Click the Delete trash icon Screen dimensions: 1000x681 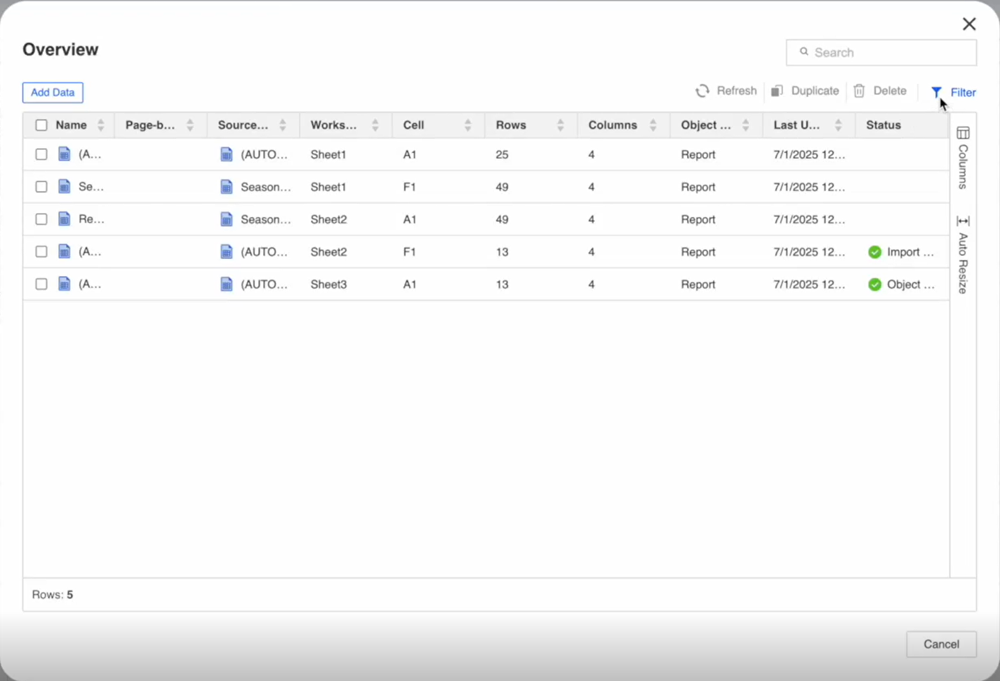click(859, 91)
